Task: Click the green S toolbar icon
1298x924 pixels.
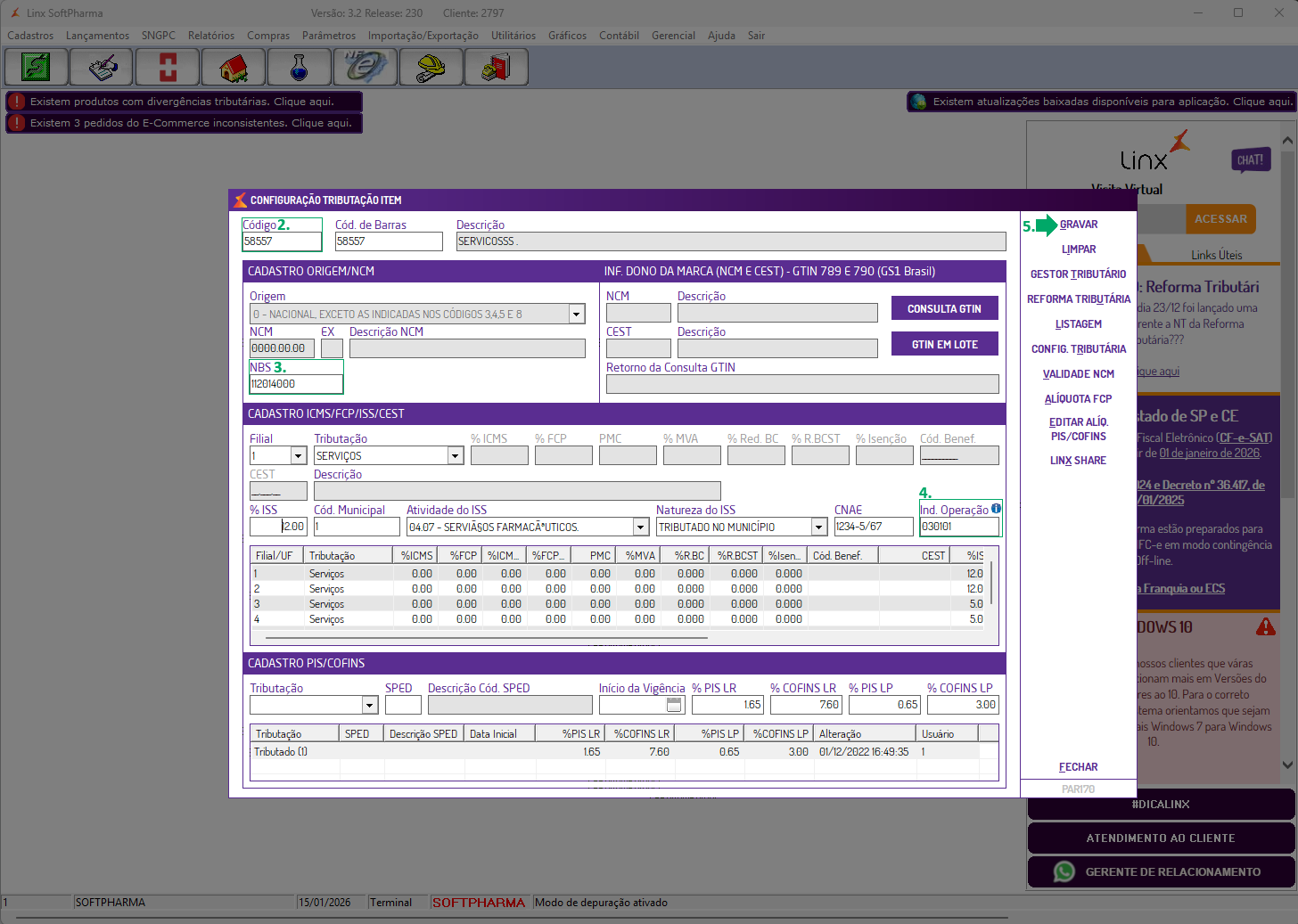Action: coord(37,67)
